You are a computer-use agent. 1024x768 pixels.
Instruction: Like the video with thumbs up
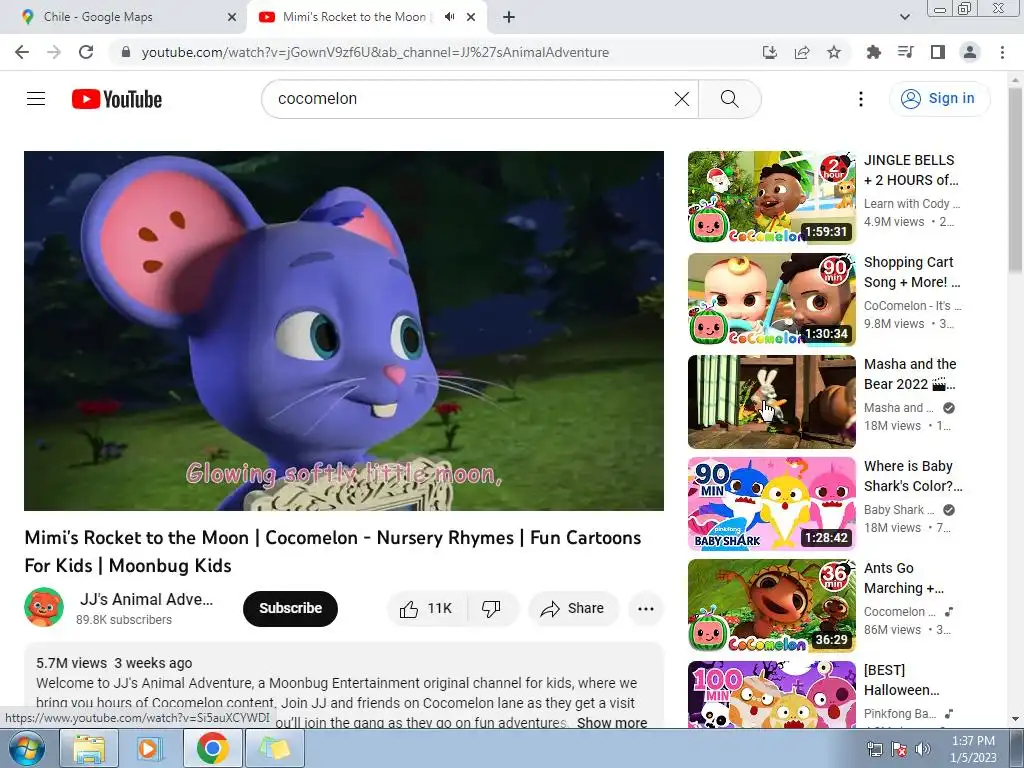427,609
